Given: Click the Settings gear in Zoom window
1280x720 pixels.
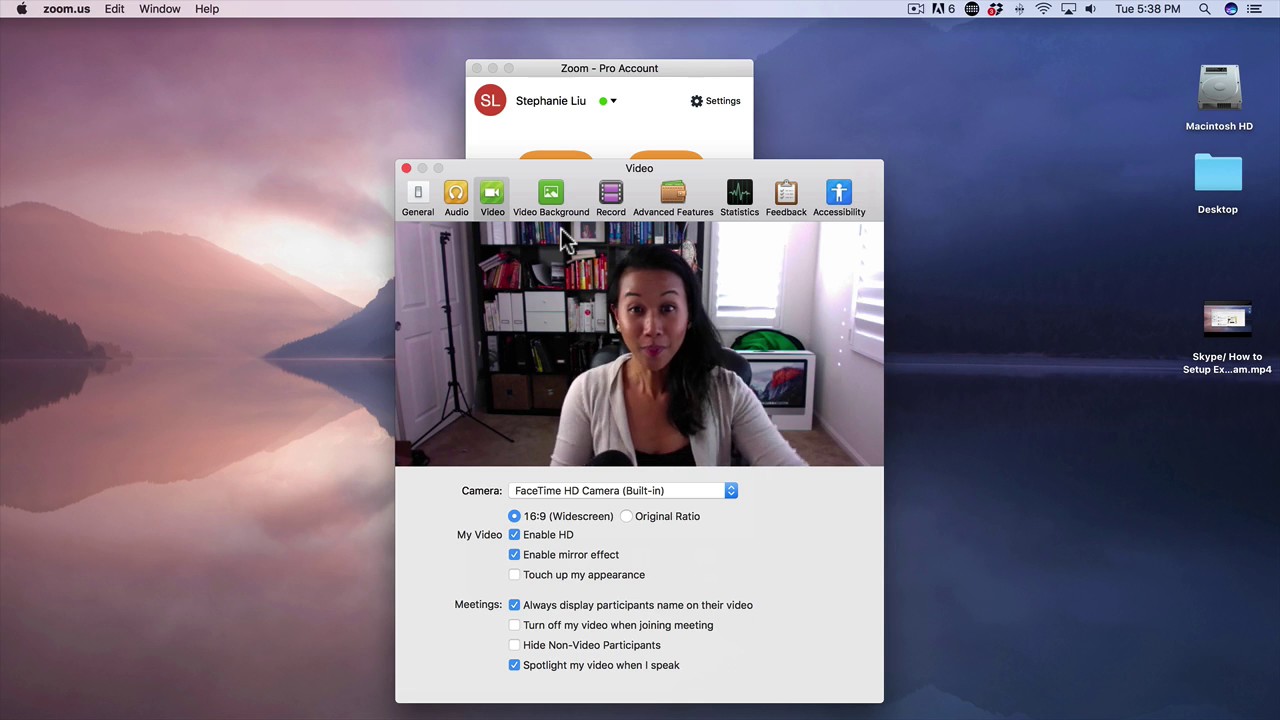Looking at the screenshot, I should coord(715,101).
